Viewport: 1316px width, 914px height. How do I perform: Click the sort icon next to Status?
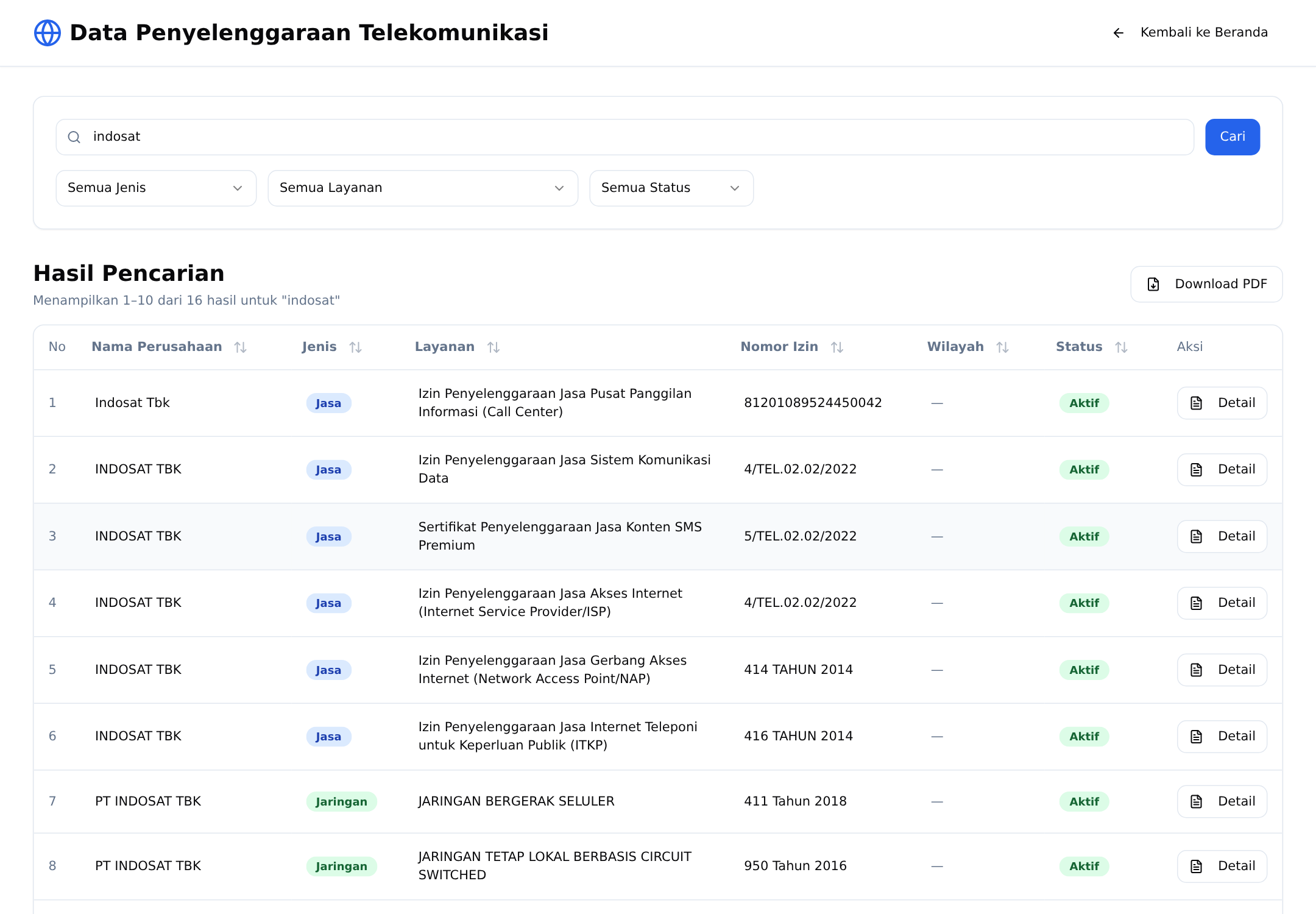click(1122, 347)
